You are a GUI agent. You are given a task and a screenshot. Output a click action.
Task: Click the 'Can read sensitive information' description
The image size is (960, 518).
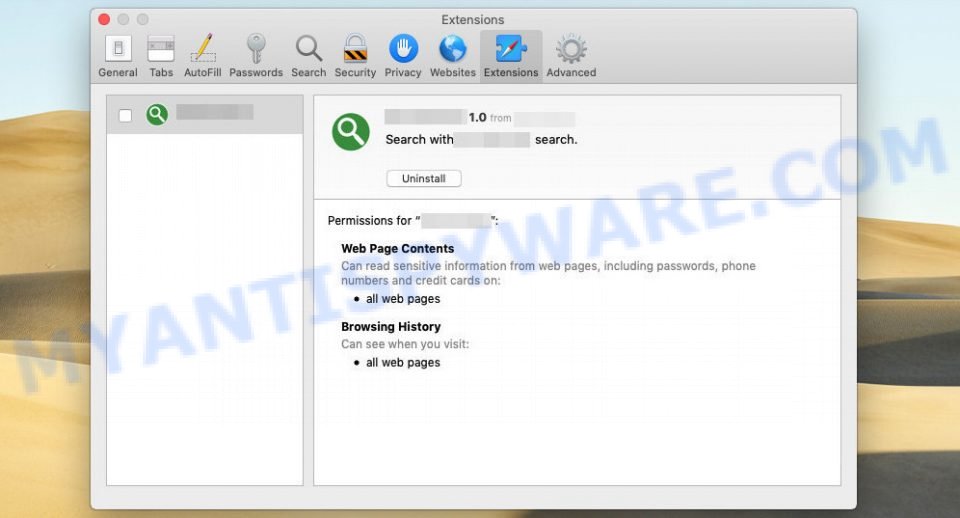point(548,273)
